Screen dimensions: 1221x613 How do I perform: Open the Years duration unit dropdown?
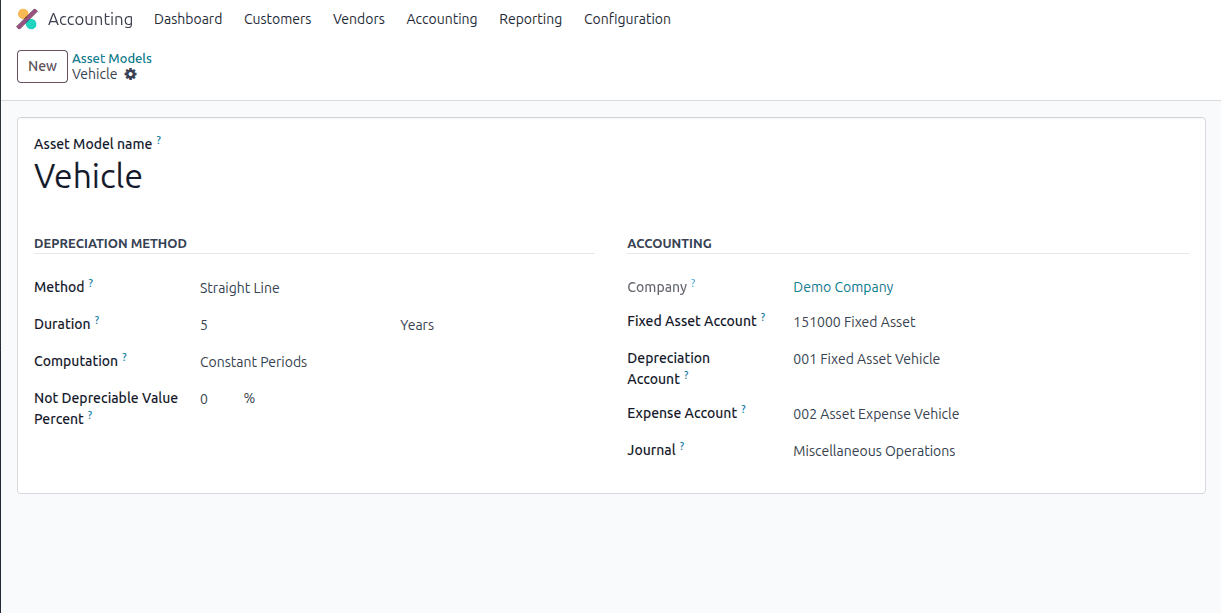pyautogui.click(x=418, y=324)
